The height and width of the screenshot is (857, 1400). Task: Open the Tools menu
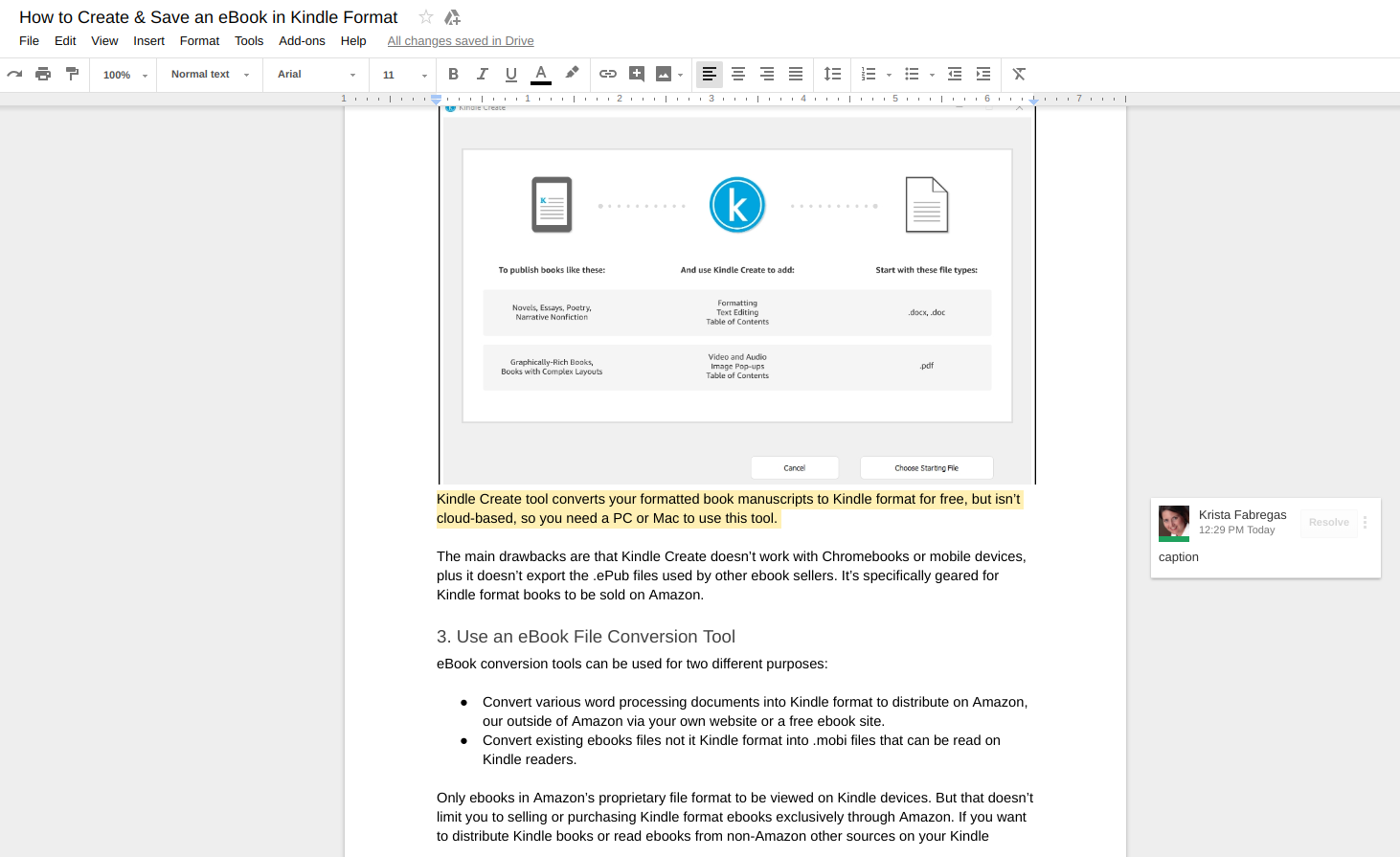point(249,40)
